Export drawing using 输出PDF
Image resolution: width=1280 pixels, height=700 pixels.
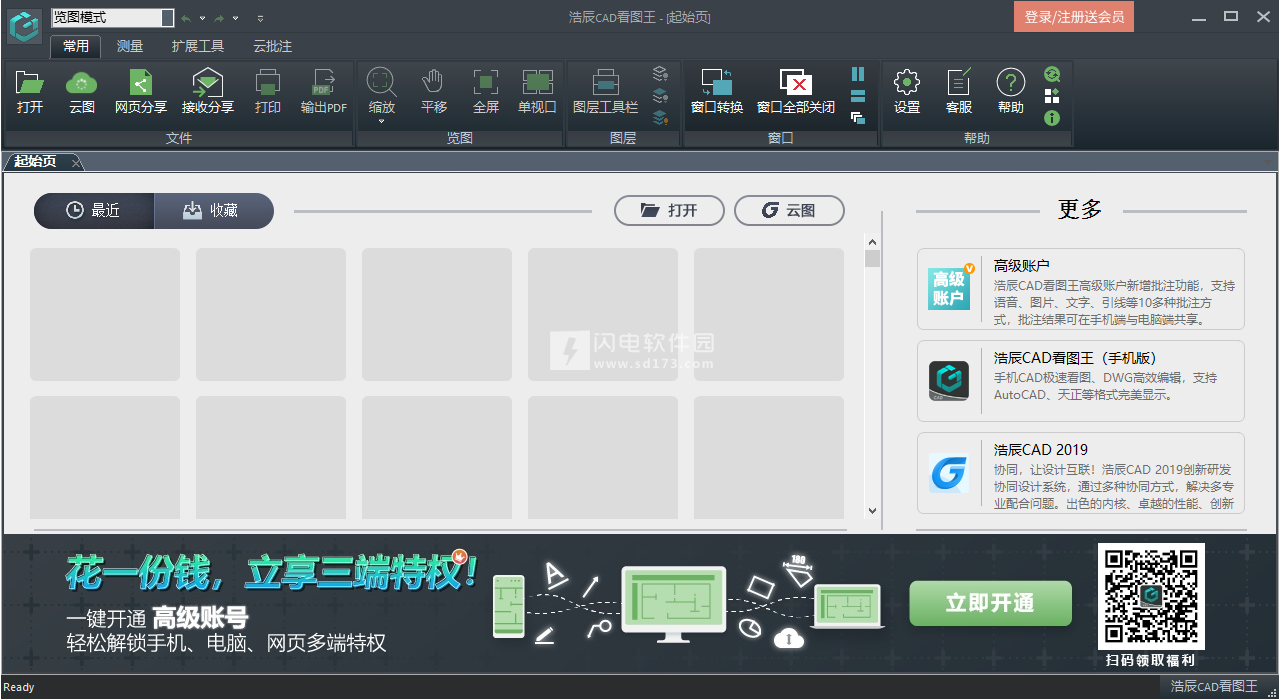[324, 92]
